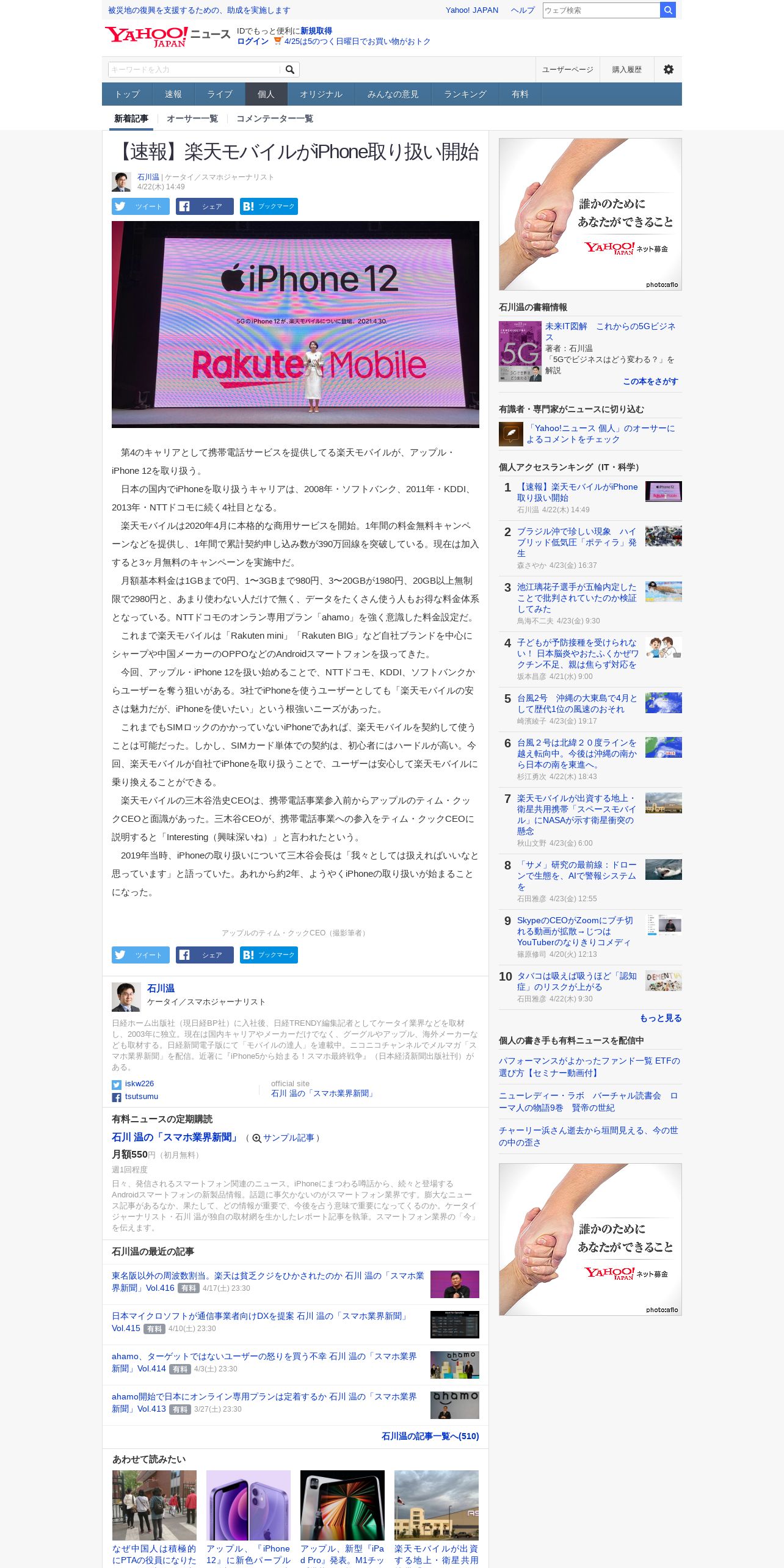Click the bottom Twitter tweet button
This screenshot has width=784, height=1568.
click(140, 955)
